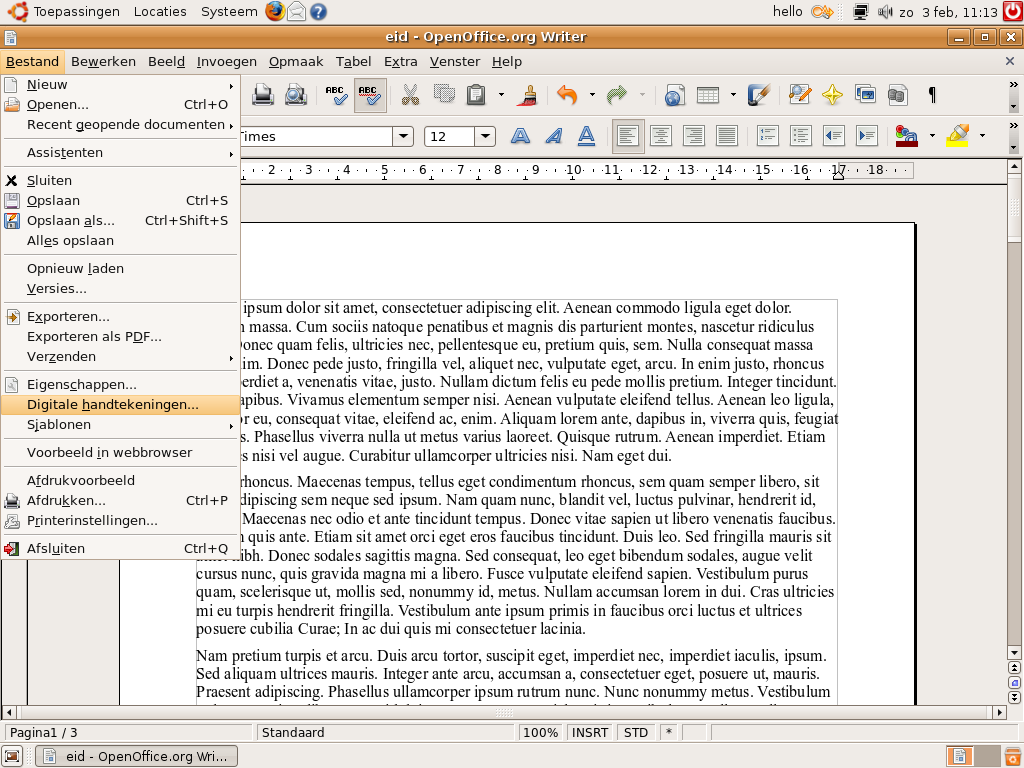Toggle Nonprinting Characters pilcrow icon
The width and height of the screenshot is (1024, 768).
[932, 95]
